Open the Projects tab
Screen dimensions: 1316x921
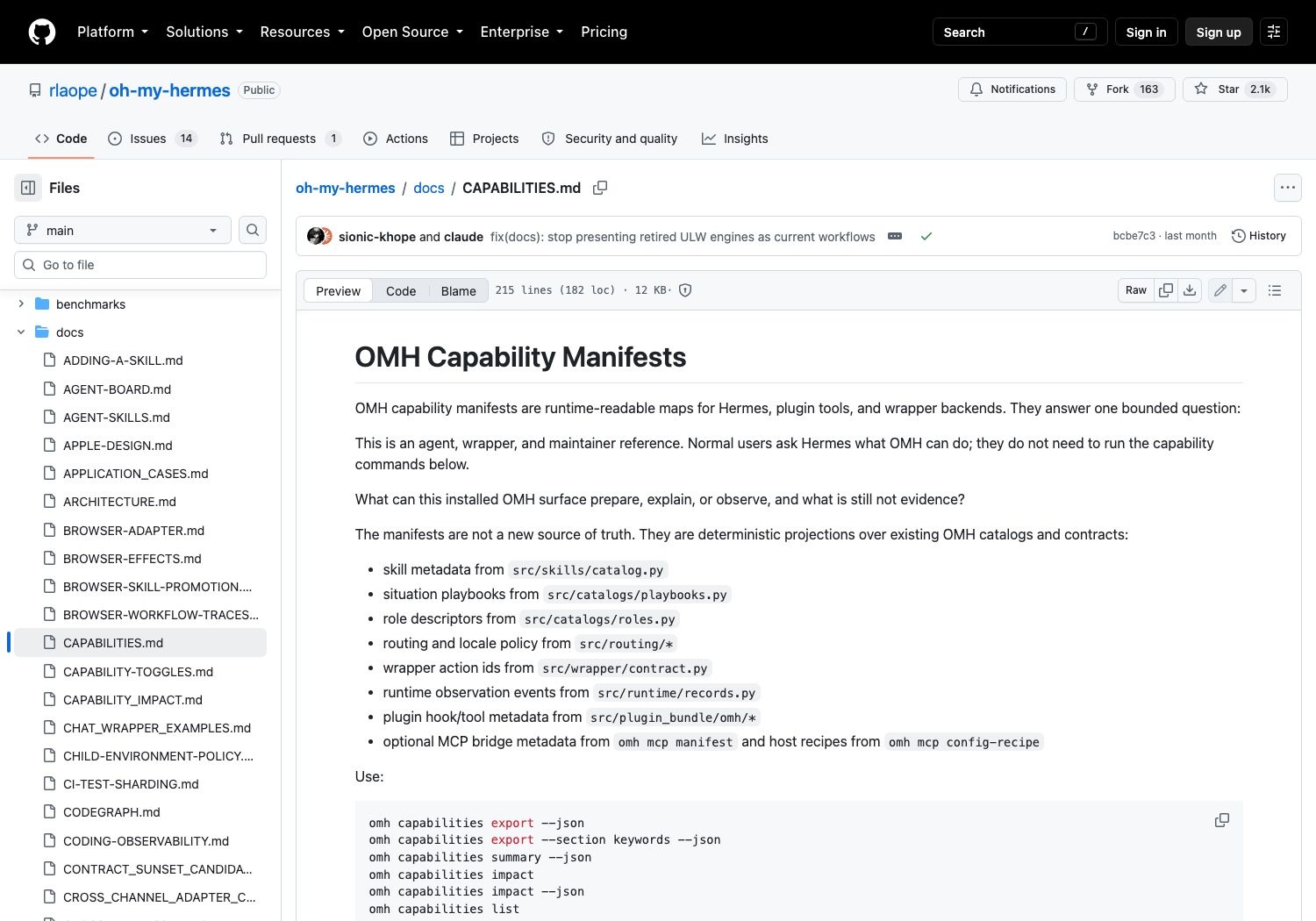484,139
